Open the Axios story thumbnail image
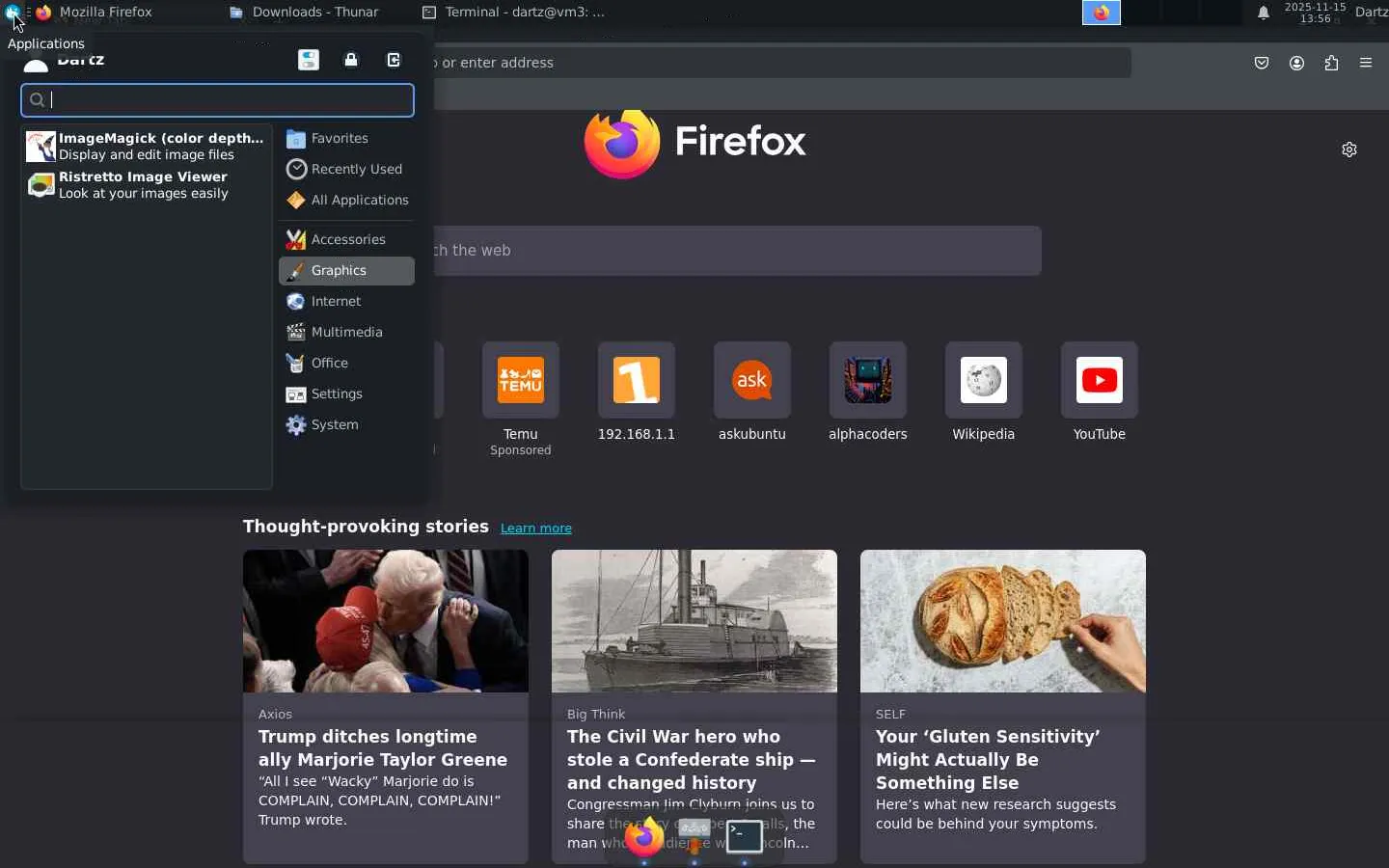 pyautogui.click(x=386, y=621)
